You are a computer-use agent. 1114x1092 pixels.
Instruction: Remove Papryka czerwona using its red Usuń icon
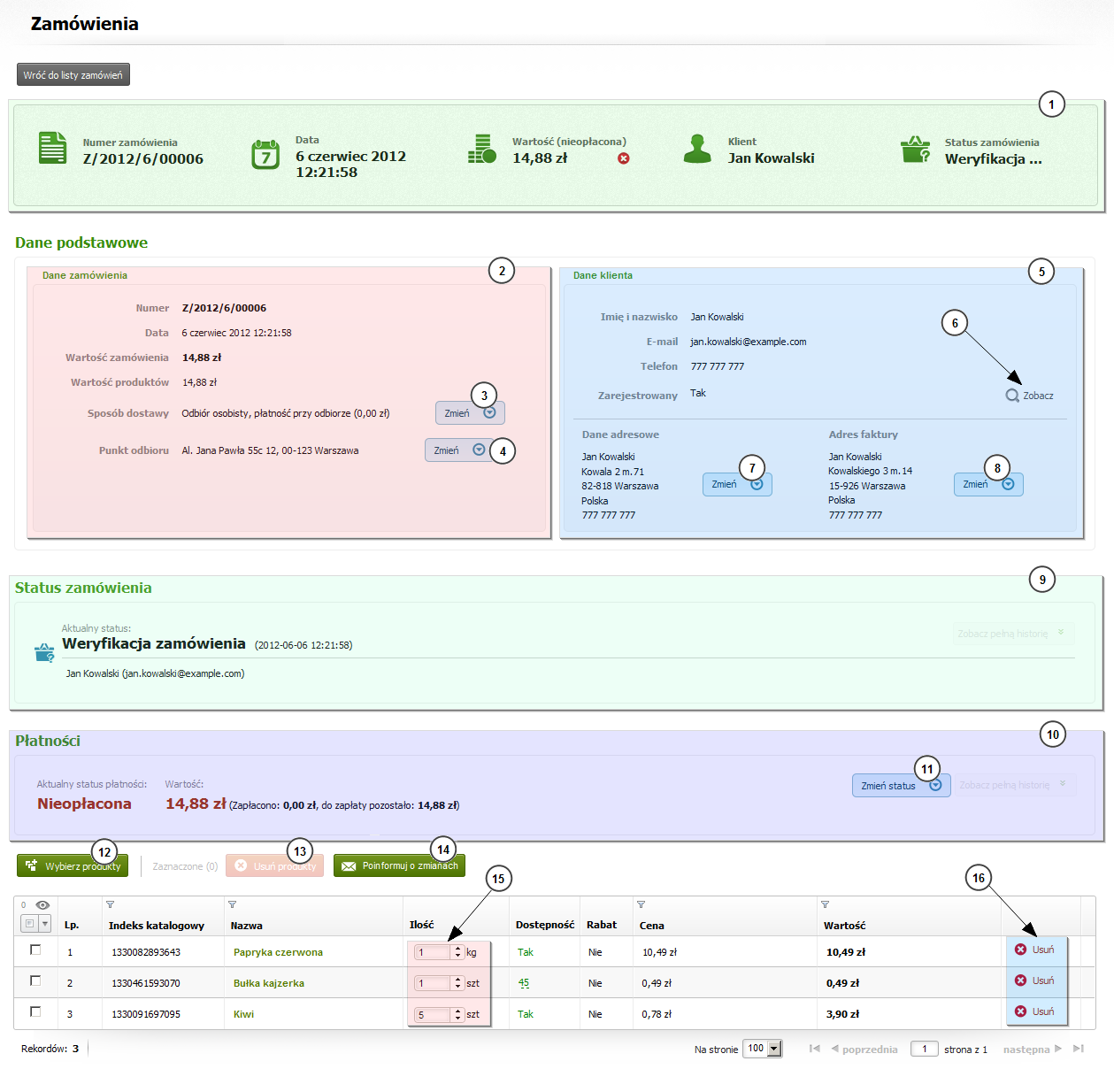[x=1020, y=950]
